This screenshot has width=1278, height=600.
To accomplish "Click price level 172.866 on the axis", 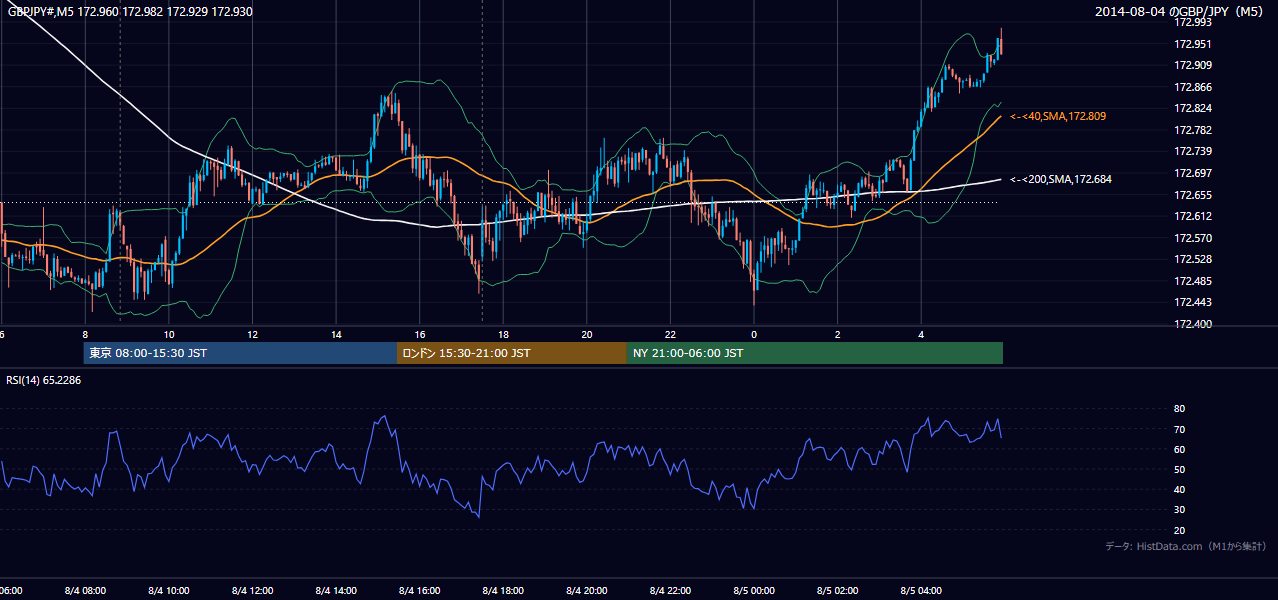I will (x=1192, y=87).
